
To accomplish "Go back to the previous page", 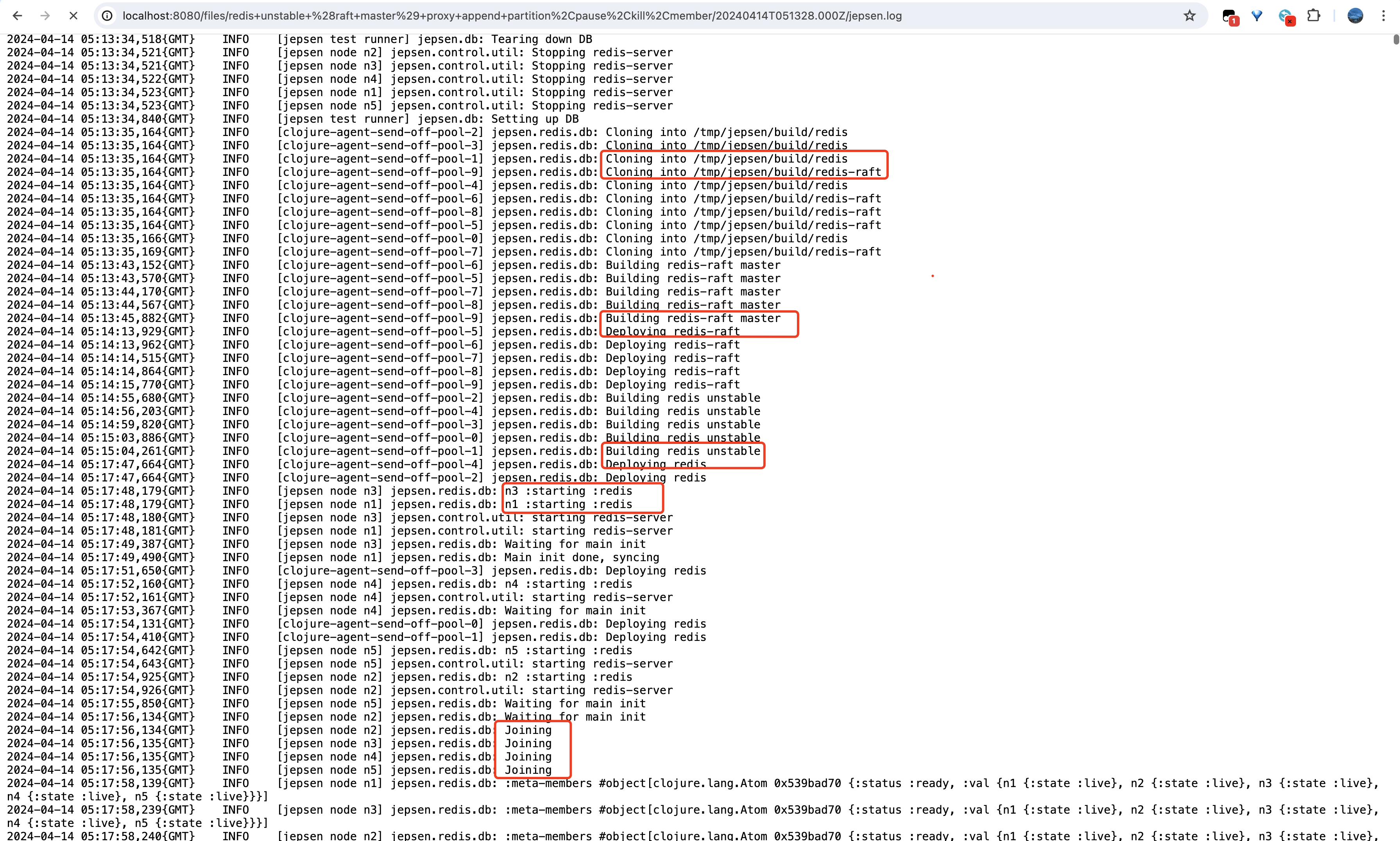I will tap(18, 16).
